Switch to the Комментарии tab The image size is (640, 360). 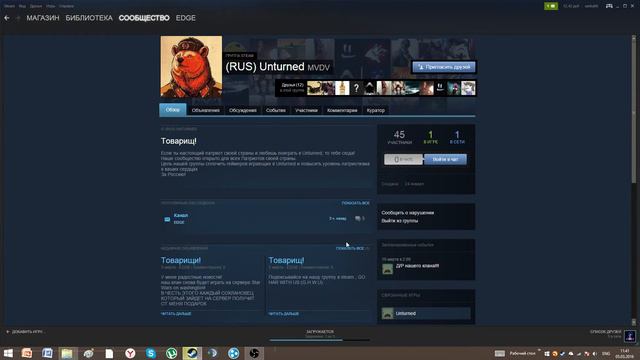[x=342, y=110]
